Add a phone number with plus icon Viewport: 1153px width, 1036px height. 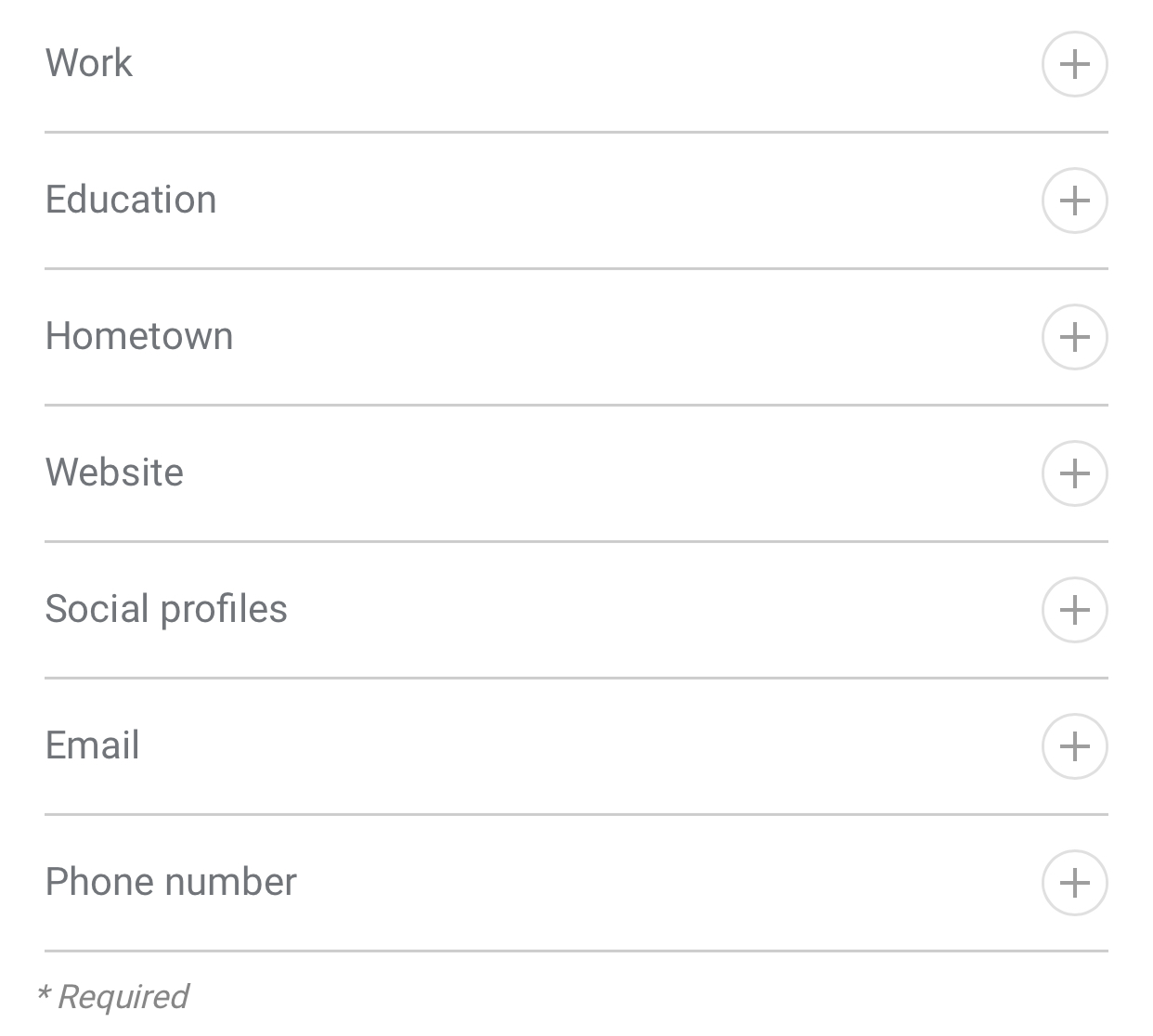pos(1074,883)
